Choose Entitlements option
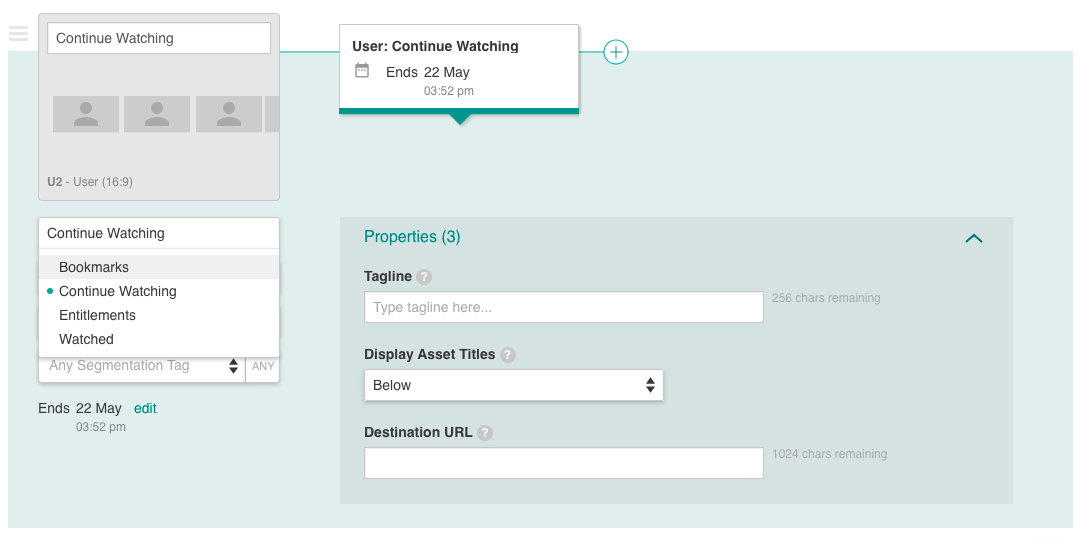 tap(159, 315)
